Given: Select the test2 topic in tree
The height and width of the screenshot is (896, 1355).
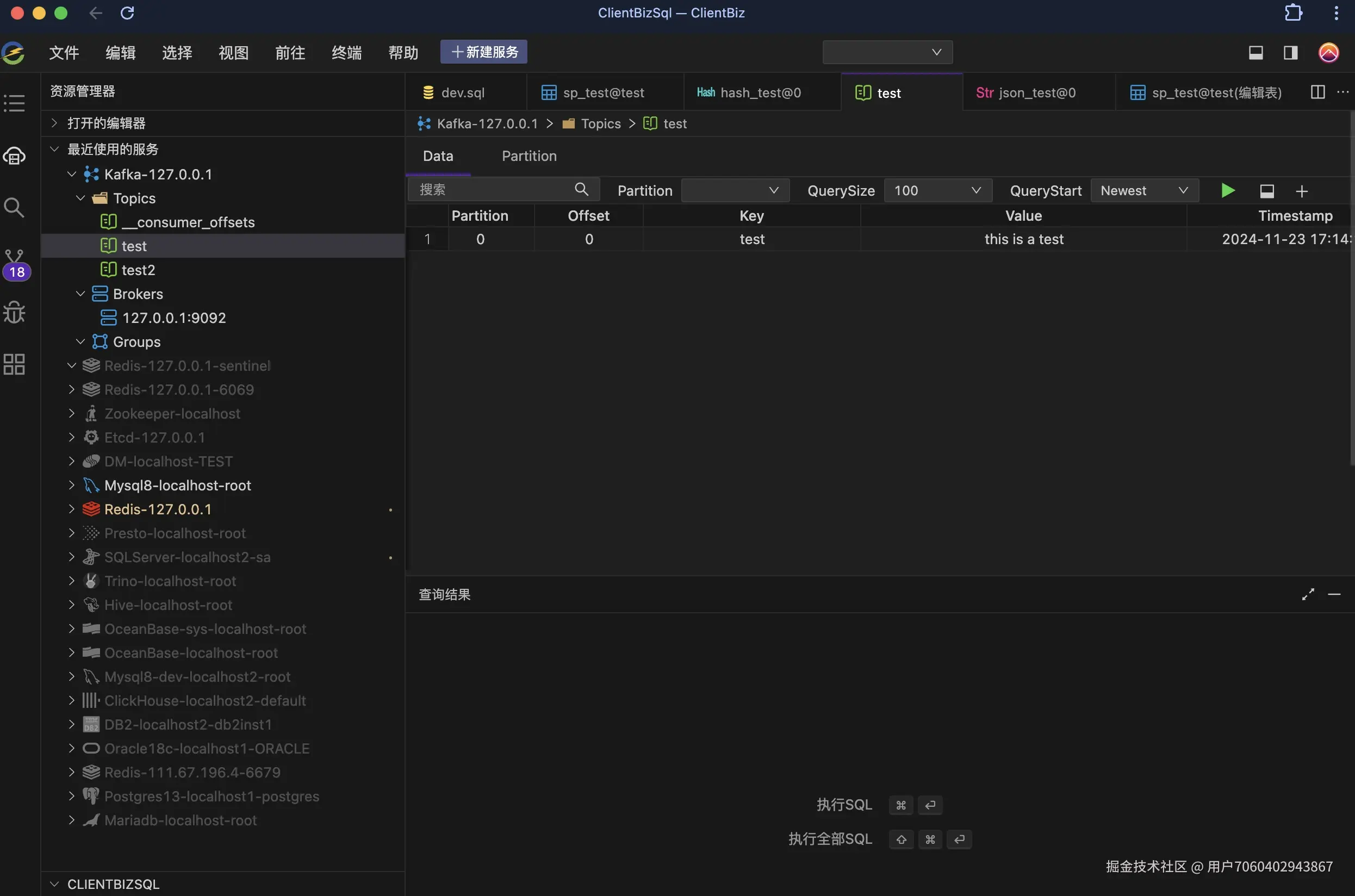Looking at the screenshot, I should [138, 270].
